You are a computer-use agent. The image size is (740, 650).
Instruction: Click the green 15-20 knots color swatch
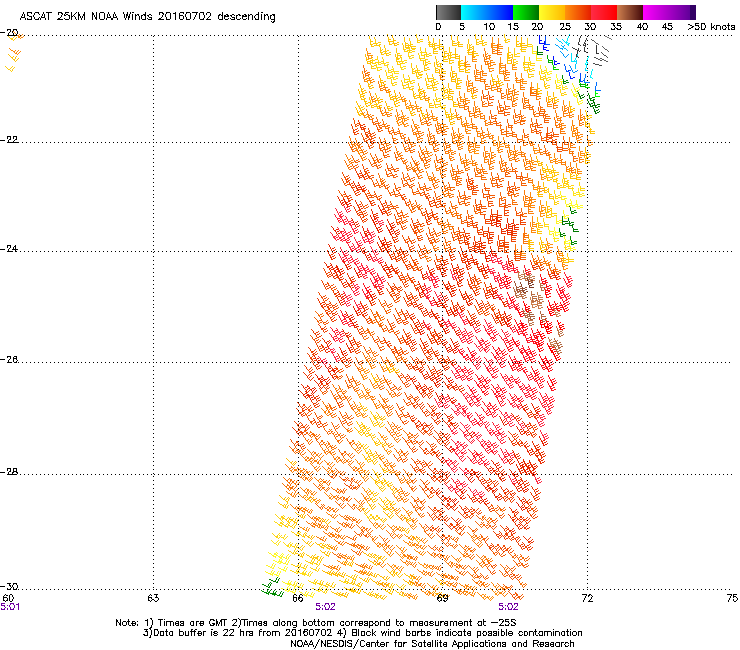[526, 12]
